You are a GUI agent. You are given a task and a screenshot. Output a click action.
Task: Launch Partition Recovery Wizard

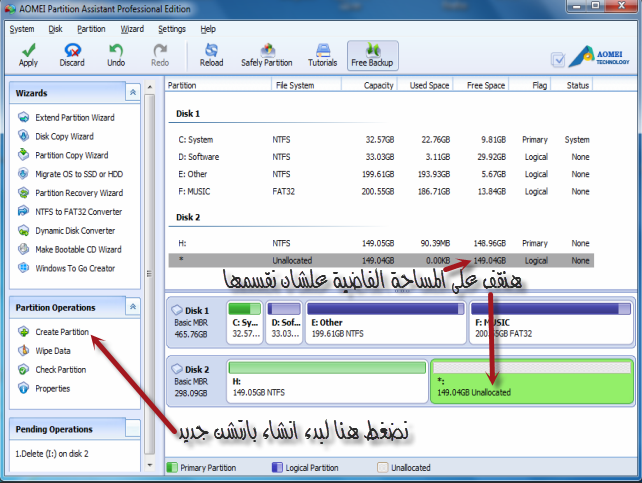coord(79,193)
